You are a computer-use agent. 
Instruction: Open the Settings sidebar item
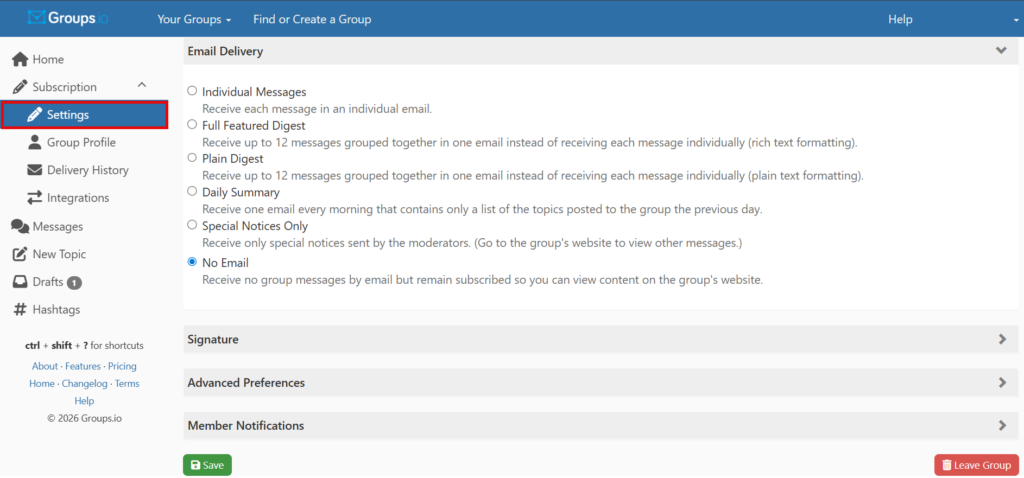pyautogui.click(x=84, y=115)
